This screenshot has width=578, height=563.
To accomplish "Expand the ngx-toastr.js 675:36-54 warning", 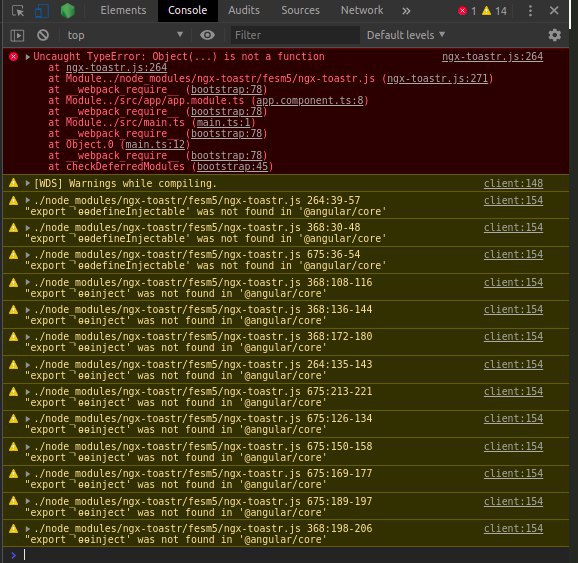I will point(28,255).
